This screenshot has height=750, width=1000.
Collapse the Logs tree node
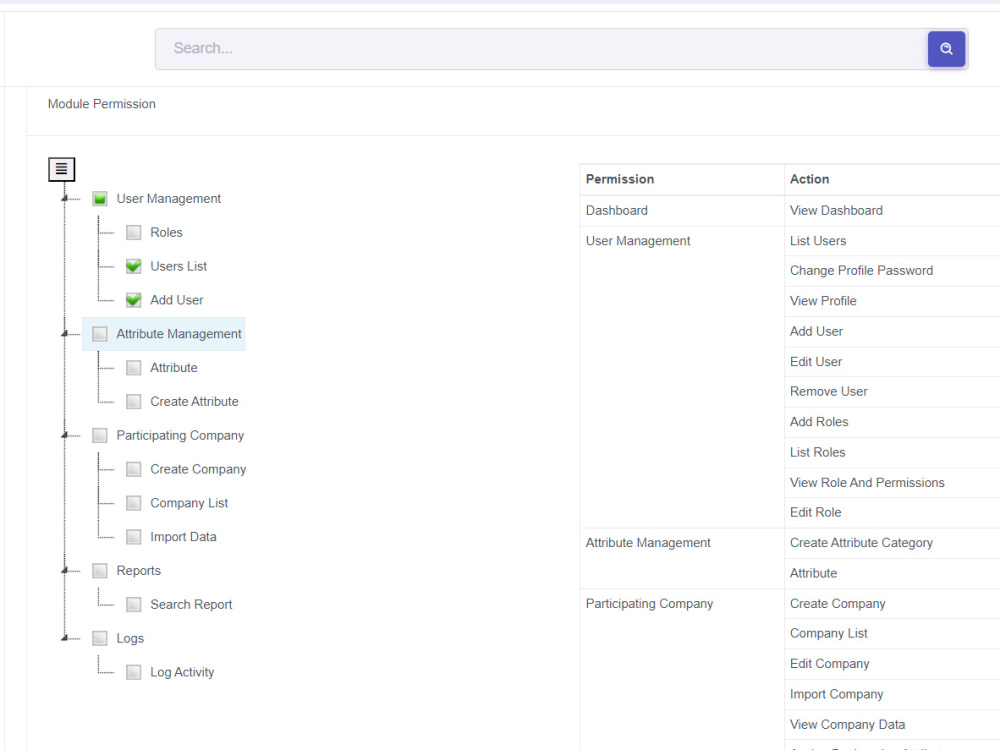[64, 638]
